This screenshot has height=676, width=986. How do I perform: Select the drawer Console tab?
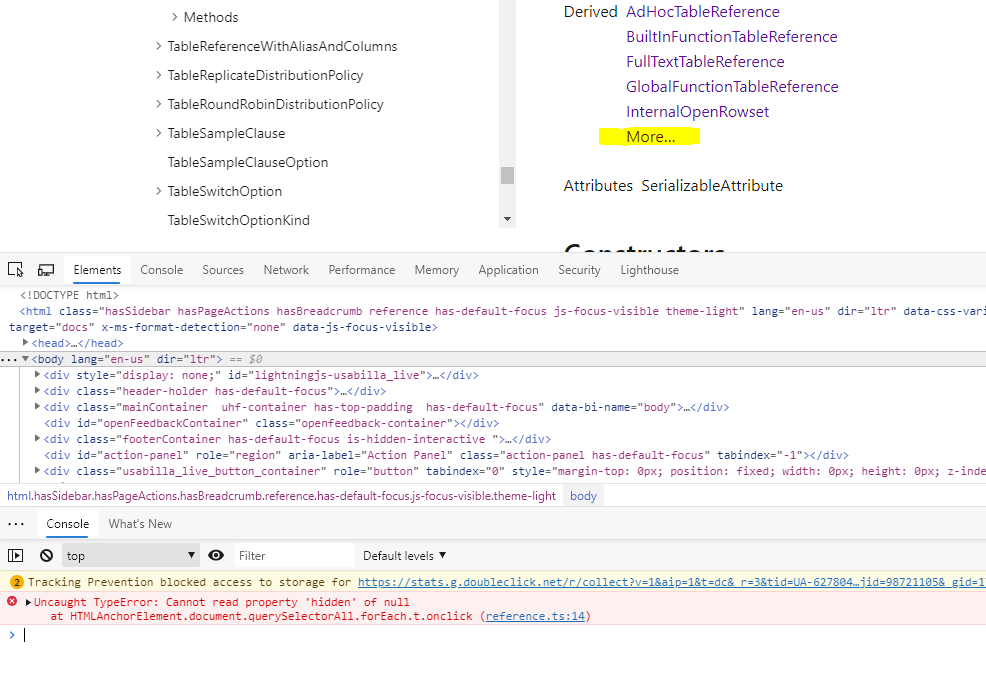pos(67,524)
